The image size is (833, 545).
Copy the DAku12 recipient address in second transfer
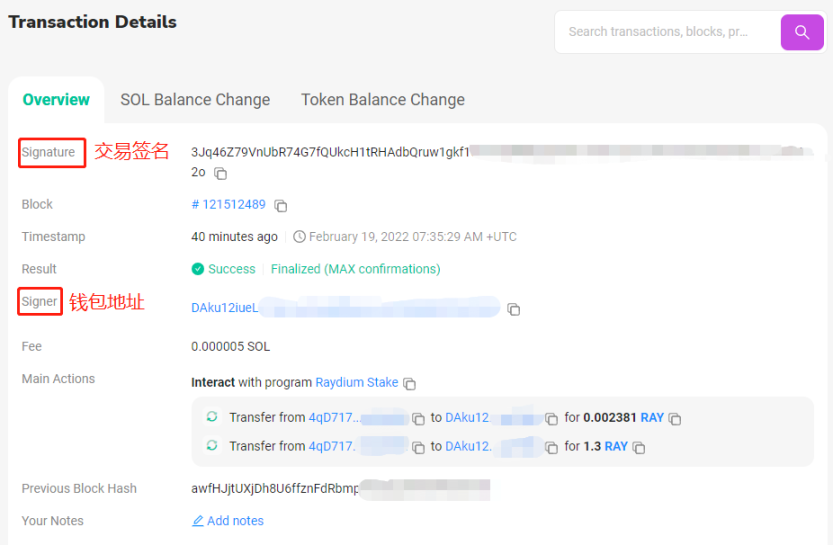[x=551, y=447]
